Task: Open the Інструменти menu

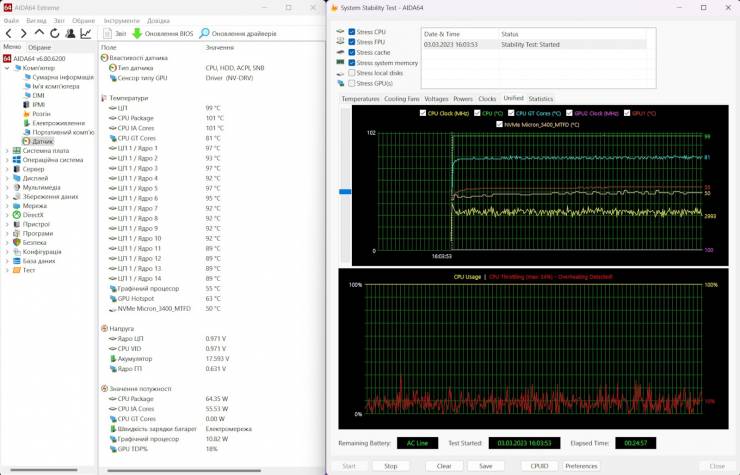Action: point(121,20)
